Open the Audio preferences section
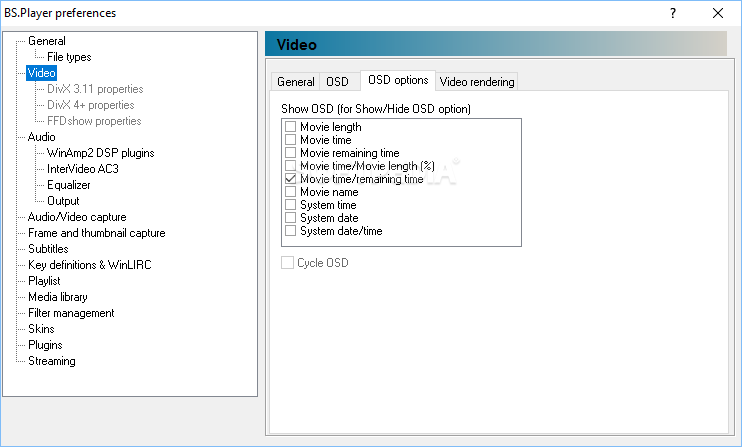742x447 pixels. (x=42, y=137)
